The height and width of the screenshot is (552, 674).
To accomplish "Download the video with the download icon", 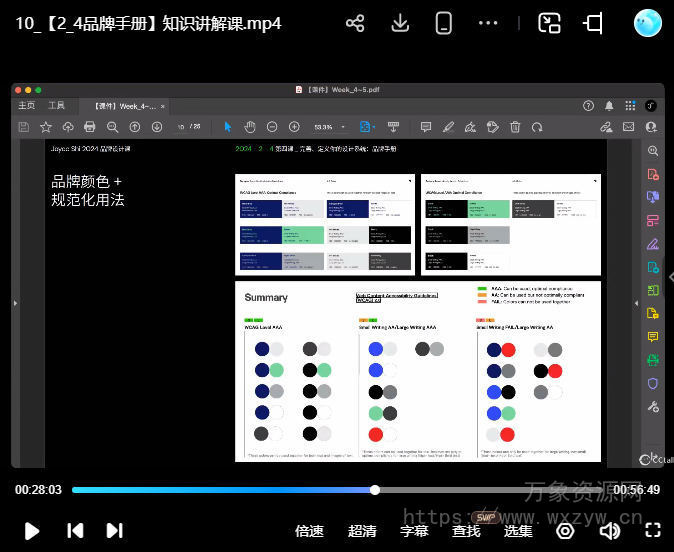I will pyautogui.click(x=400, y=23).
